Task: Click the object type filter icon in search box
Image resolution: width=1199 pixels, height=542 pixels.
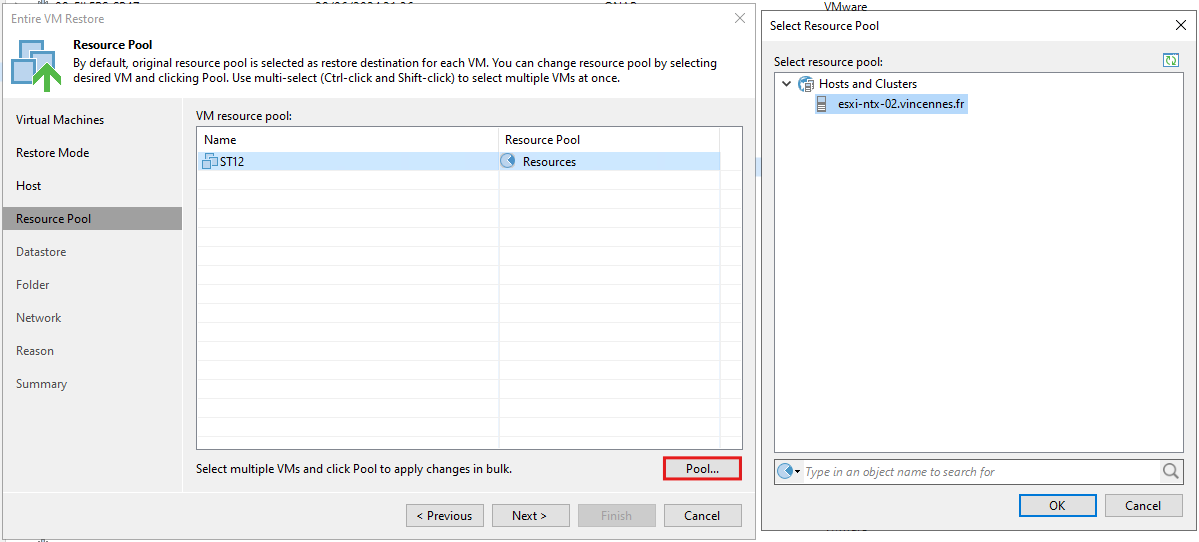Action: (785, 472)
